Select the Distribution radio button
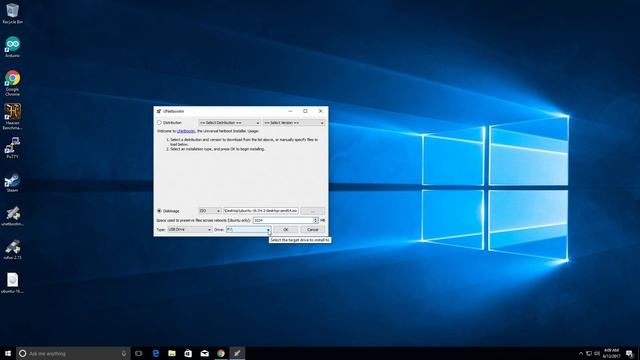 (159, 122)
